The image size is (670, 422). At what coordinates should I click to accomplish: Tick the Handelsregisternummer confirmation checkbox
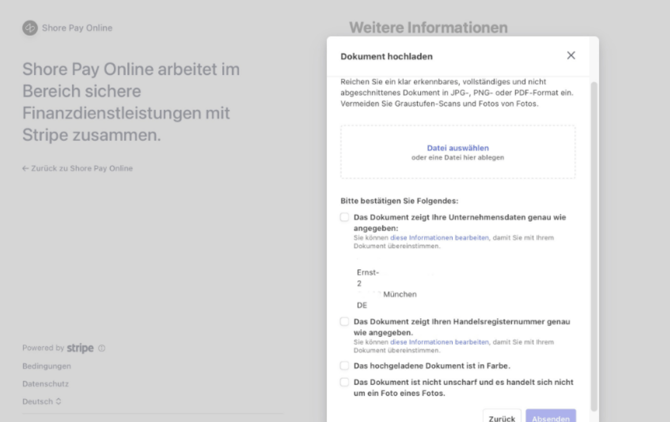[345, 322]
